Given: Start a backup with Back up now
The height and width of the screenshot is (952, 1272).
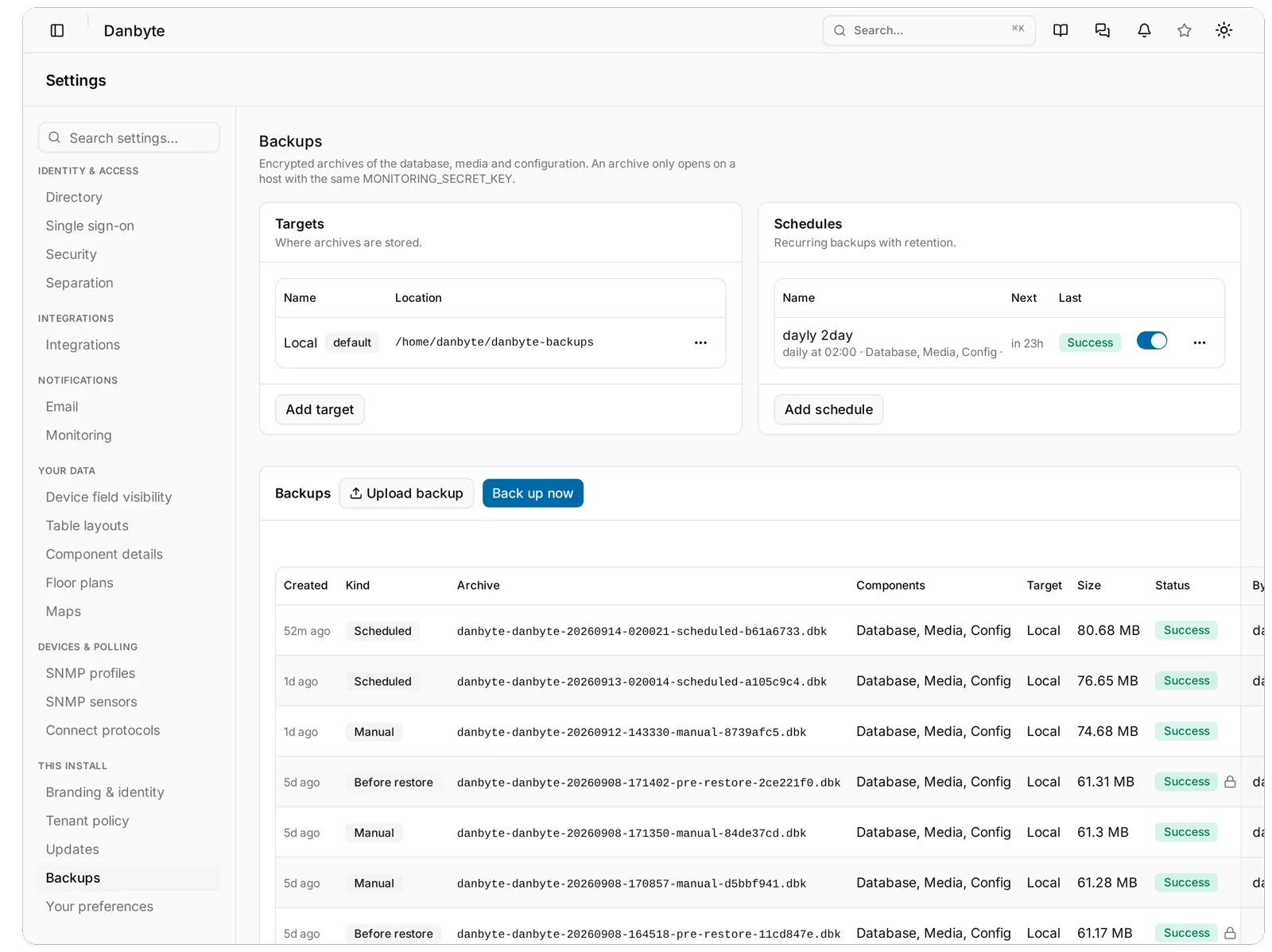Looking at the screenshot, I should pos(533,493).
